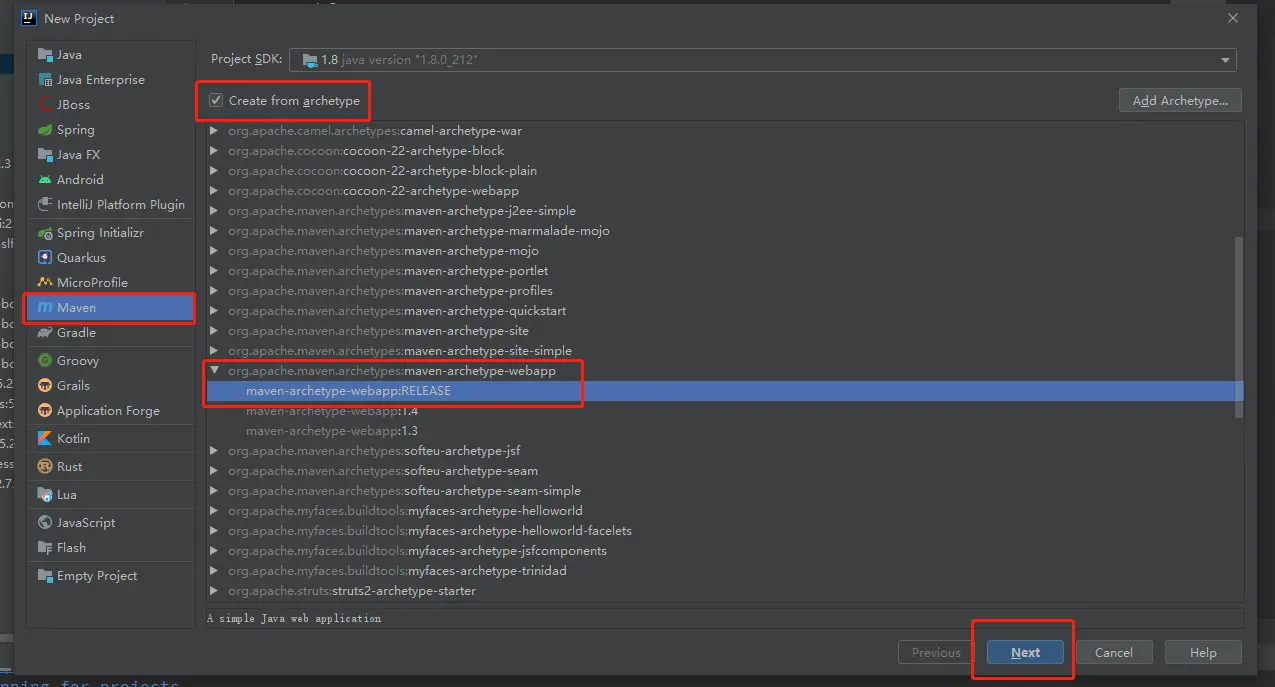Expand maven-archetype-j2ee-simple node
Viewport: 1275px width, 687px height.
click(213, 211)
